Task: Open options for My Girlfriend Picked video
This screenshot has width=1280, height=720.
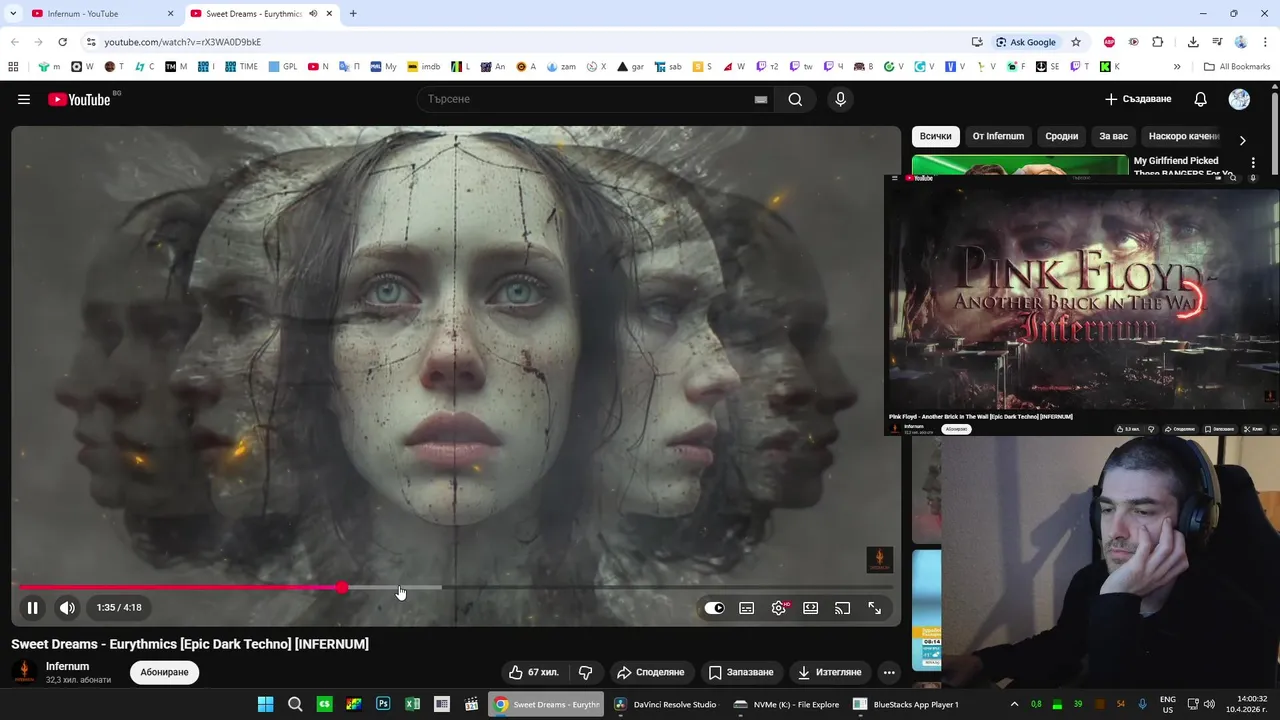Action: pos(1253,162)
